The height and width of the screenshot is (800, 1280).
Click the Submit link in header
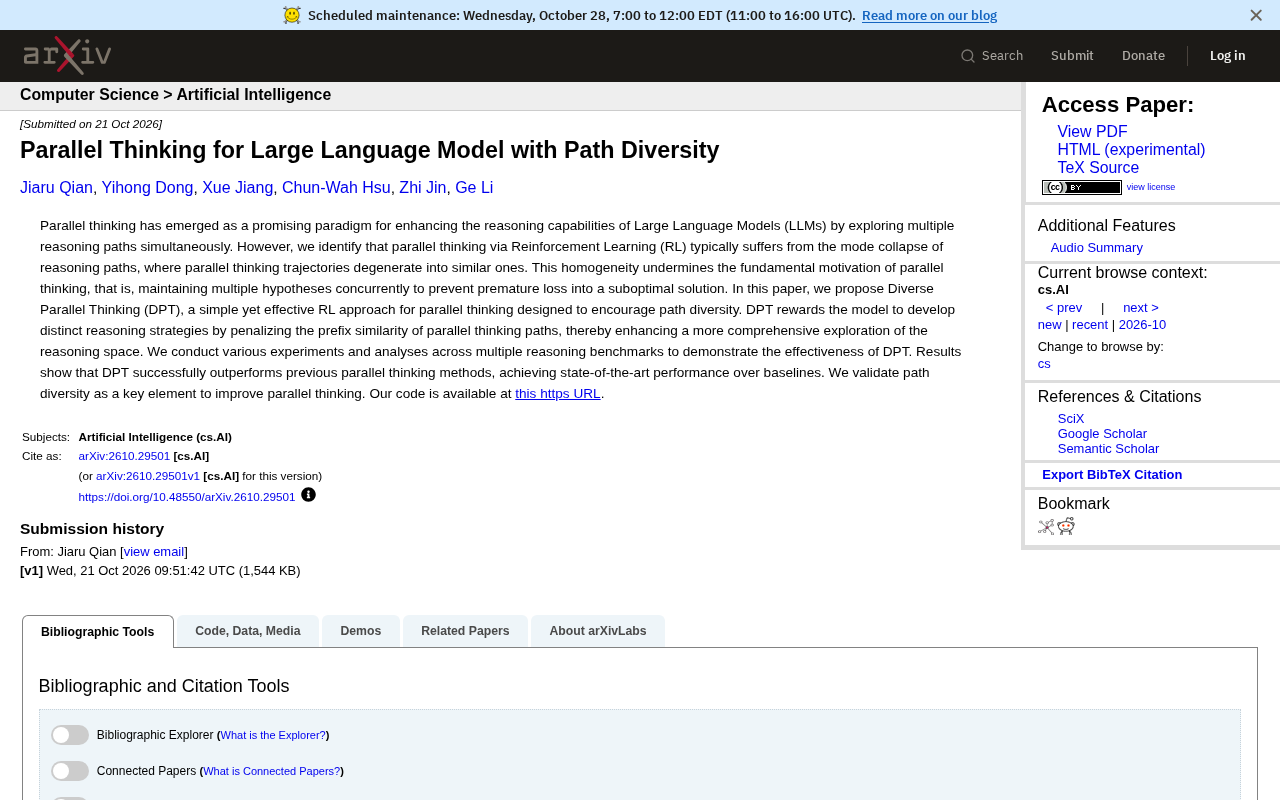(x=1072, y=56)
